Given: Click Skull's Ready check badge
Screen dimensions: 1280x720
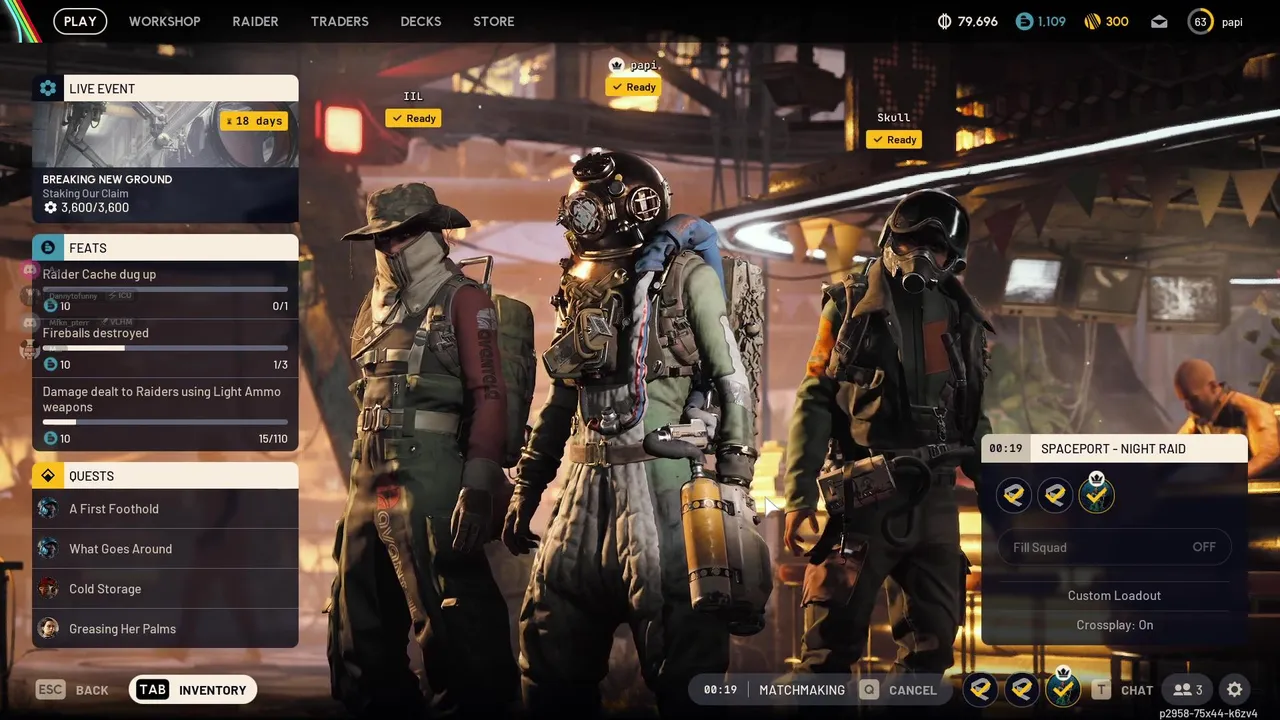Looking at the screenshot, I should click(x=893, y=140).
